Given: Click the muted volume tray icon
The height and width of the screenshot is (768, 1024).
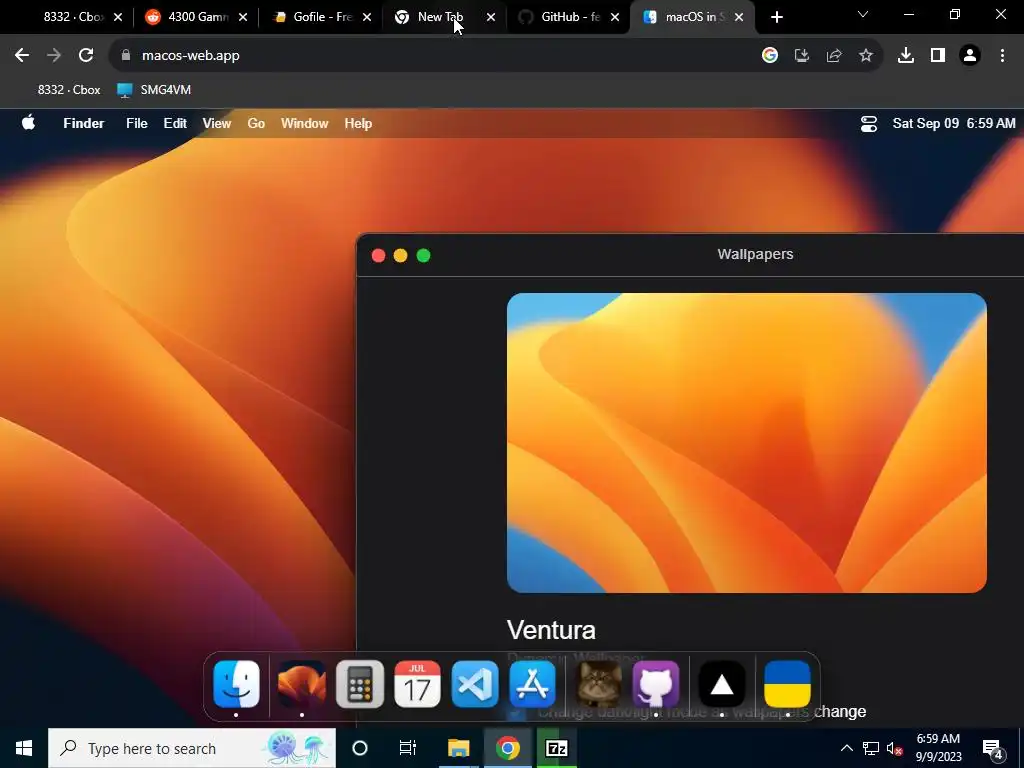Looking at the screenshot, I should coord(894,748).
